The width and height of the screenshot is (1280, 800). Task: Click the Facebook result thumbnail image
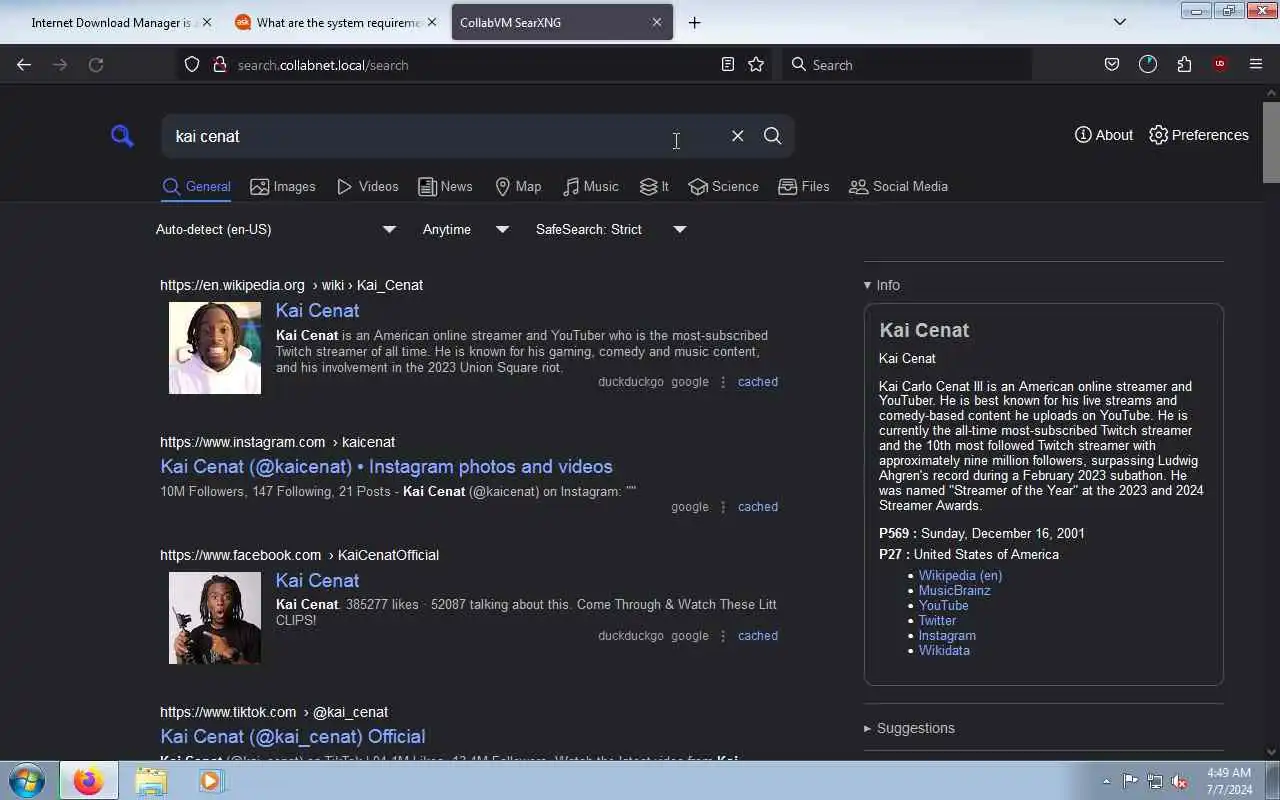[x=215, y=618]
